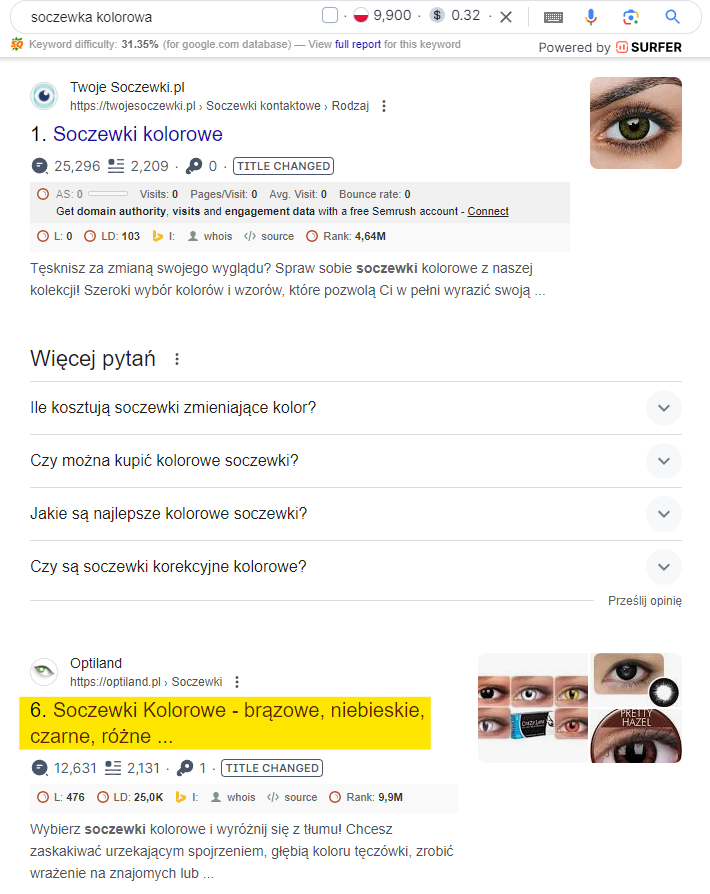Click 'Prześlij opinię' feedback link
This screenshot has height=894, width=710.
644,601
